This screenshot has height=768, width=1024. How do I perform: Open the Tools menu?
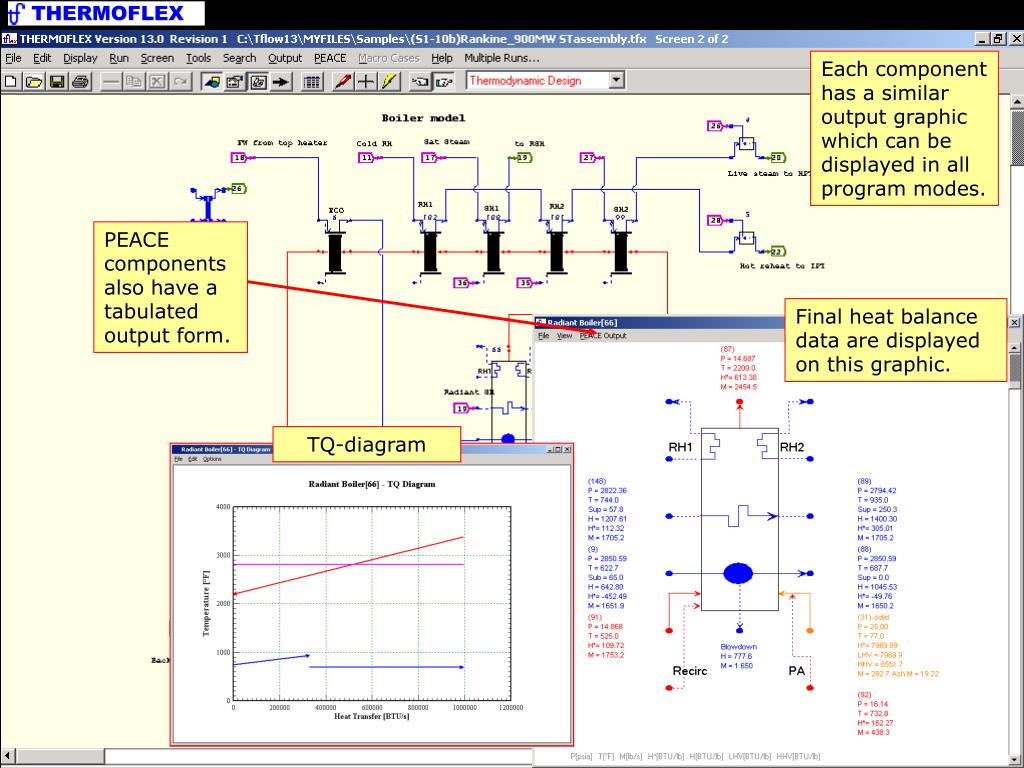point(199,58)
